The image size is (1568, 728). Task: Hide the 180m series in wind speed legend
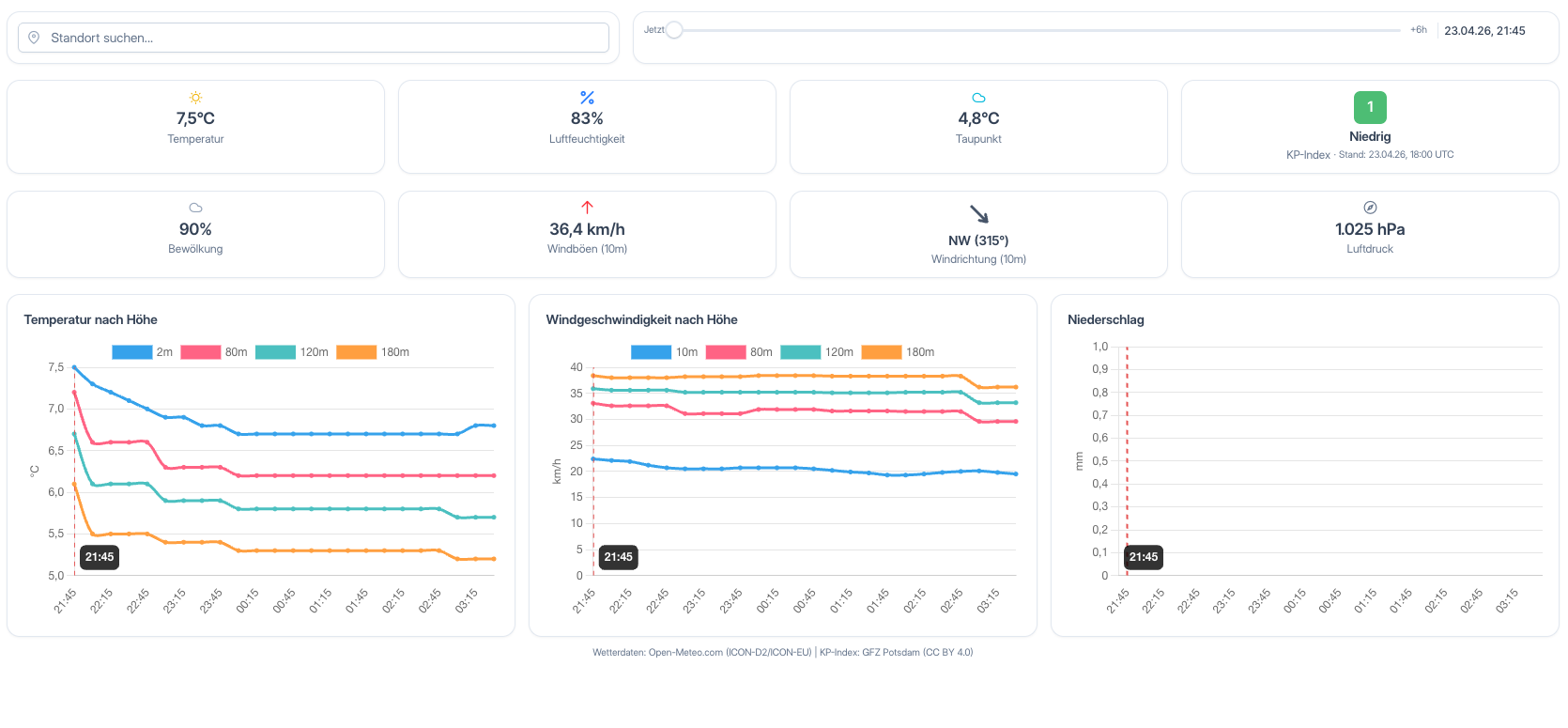(898, 352)
